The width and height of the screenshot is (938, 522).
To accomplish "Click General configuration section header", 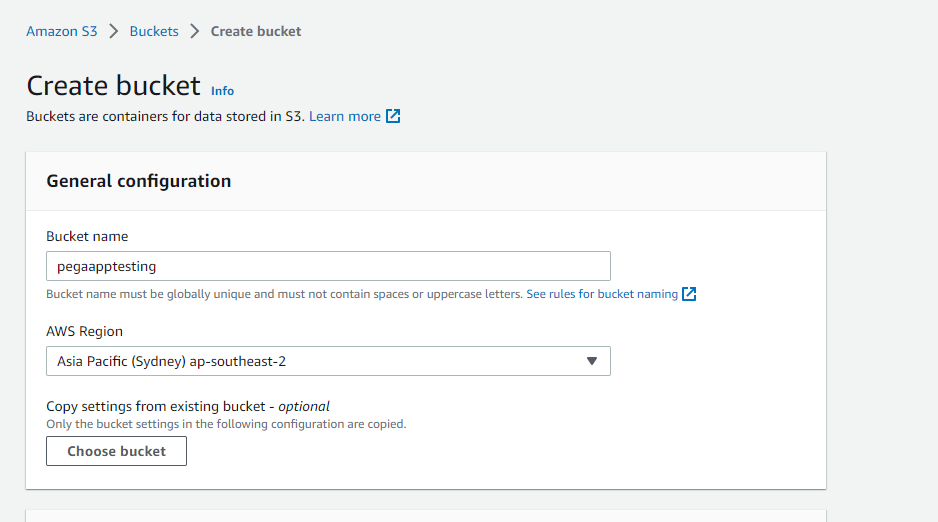I will point(139,181).
